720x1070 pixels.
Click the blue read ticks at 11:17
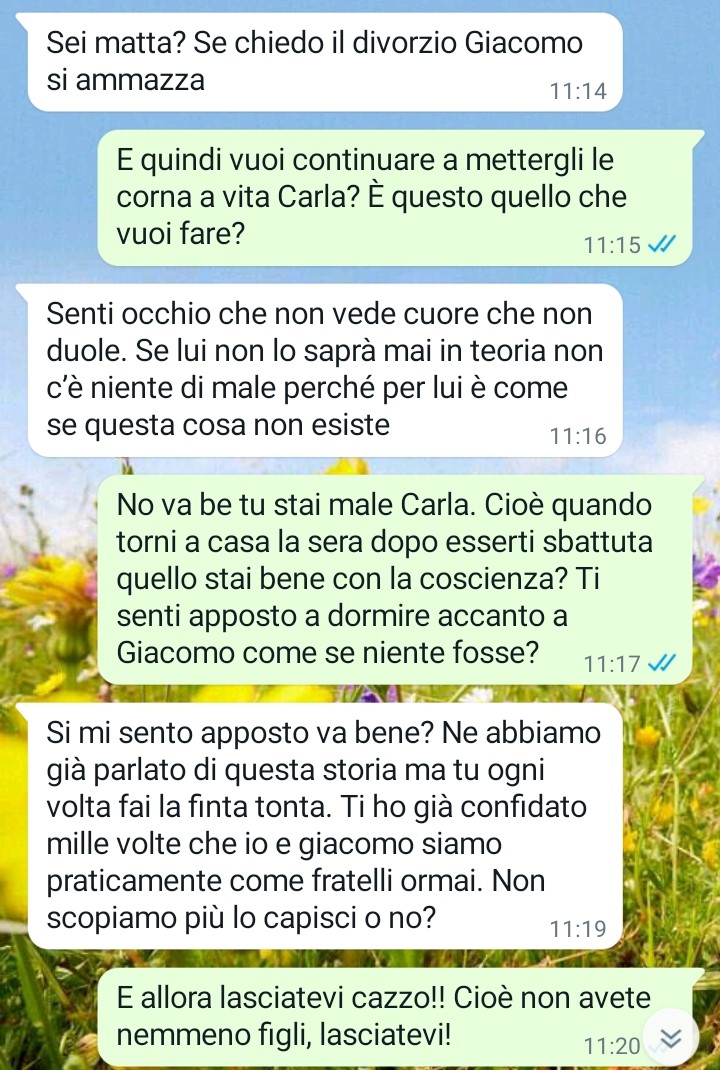pos(661,663)
